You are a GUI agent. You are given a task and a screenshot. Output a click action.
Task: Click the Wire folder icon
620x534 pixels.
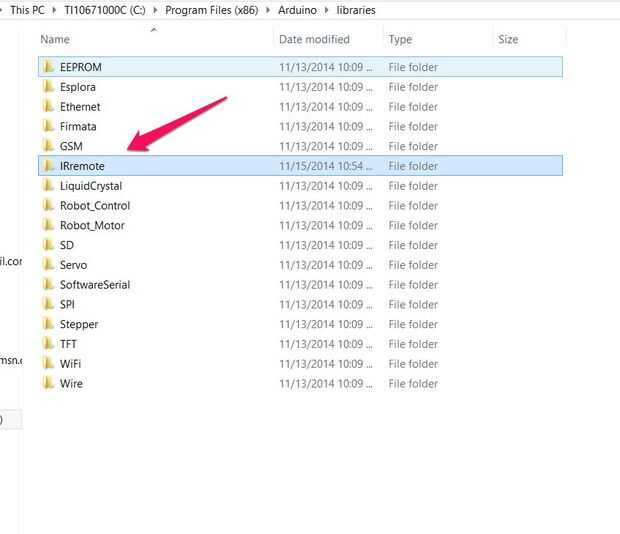tap(48, 383)
